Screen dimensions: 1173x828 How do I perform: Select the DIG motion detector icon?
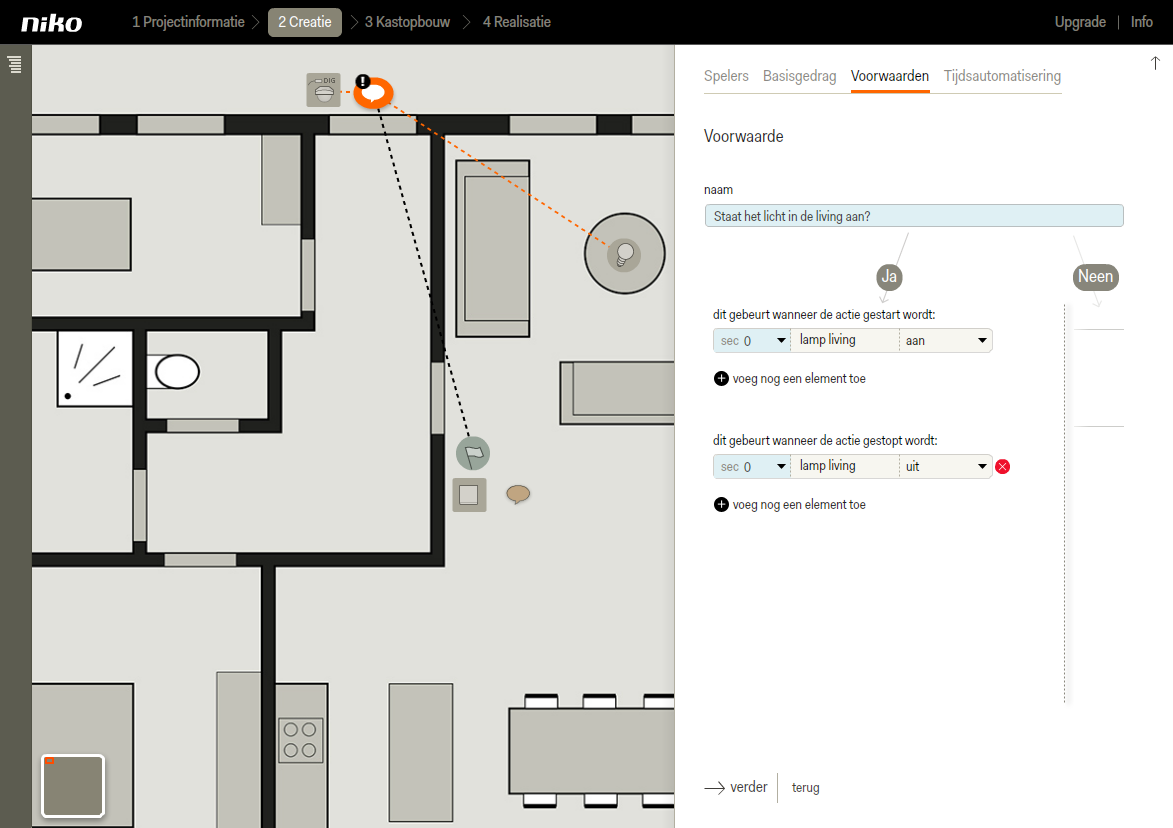(x=323, y=91)
